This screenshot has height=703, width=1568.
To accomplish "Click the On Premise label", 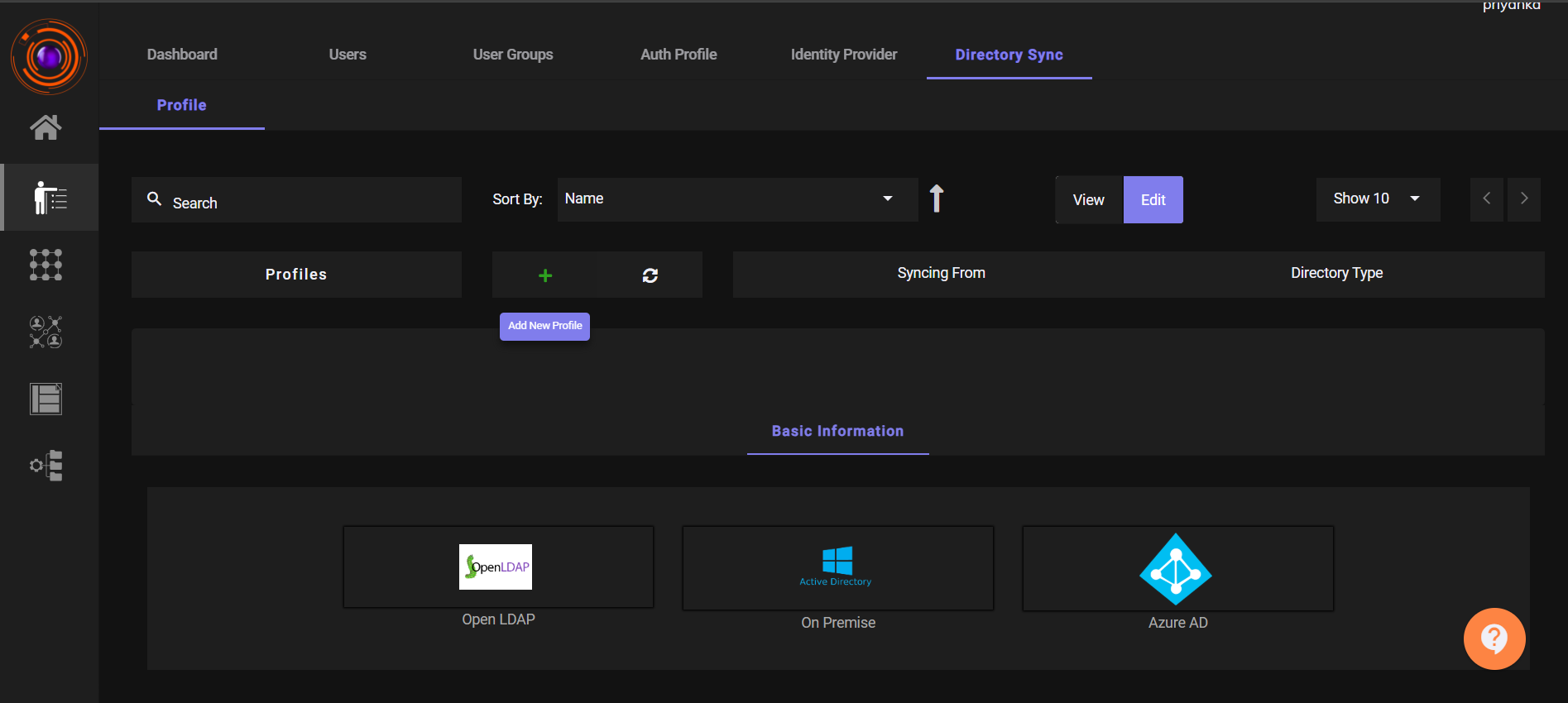I will (837, 623).
